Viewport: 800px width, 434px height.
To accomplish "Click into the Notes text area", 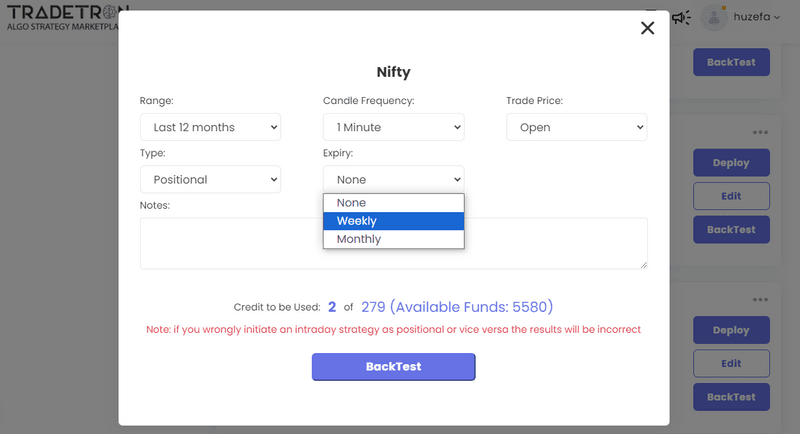I will pos(393,243).
